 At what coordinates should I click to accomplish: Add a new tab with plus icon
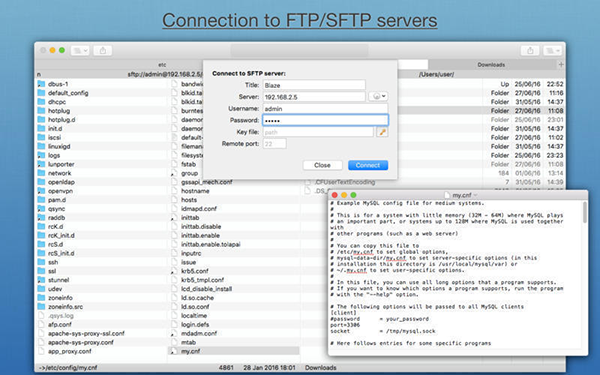(x=561, y=65)
